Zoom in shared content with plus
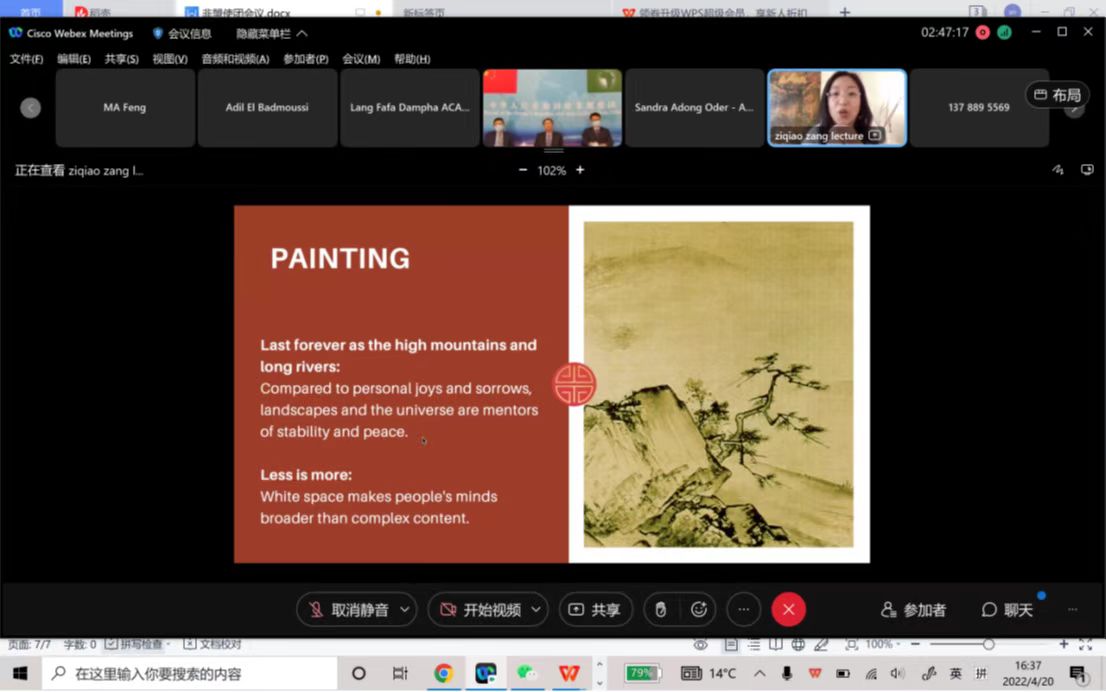1106x692 pixels. [580, 170]
